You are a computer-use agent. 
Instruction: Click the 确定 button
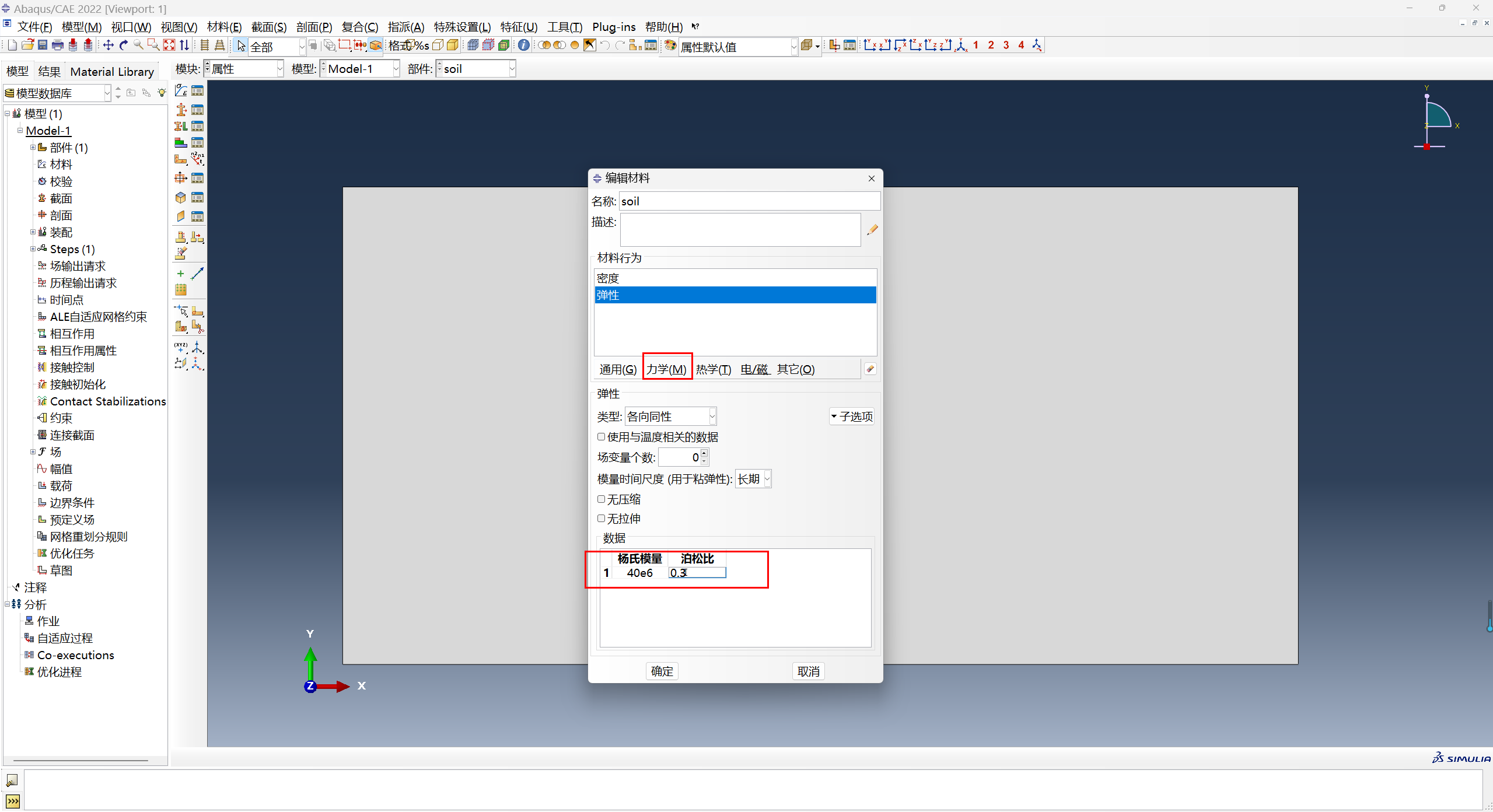click(x=662, y=671)
